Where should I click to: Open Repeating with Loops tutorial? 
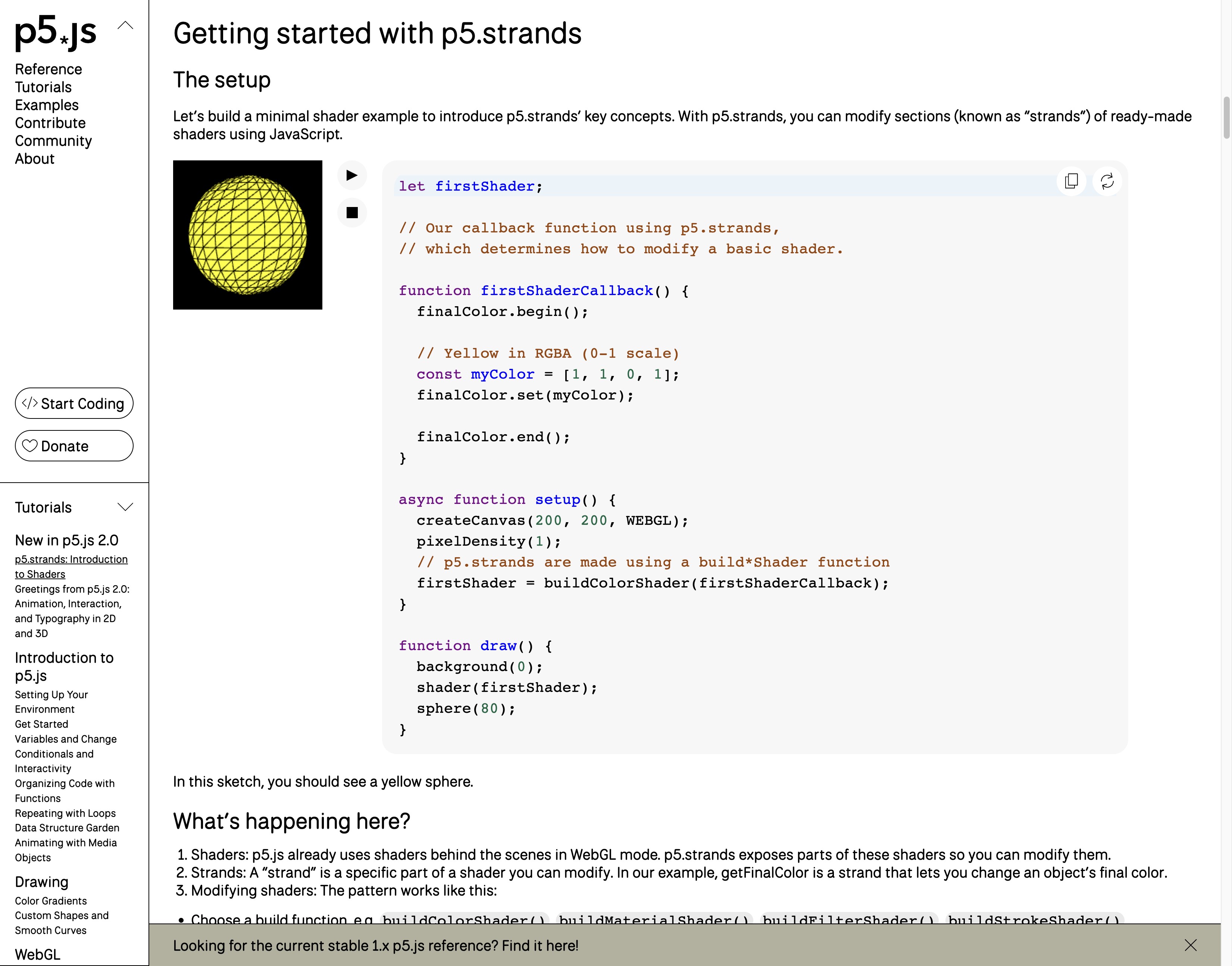pos(65,813)
